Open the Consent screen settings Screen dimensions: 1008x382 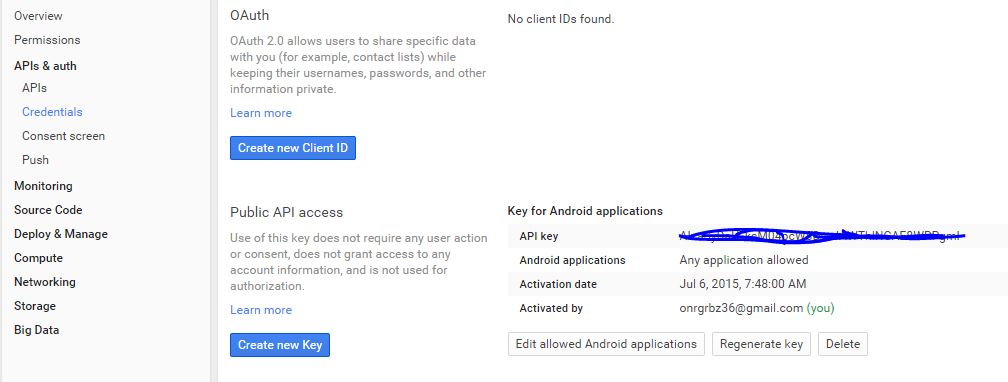click(63, 136)
